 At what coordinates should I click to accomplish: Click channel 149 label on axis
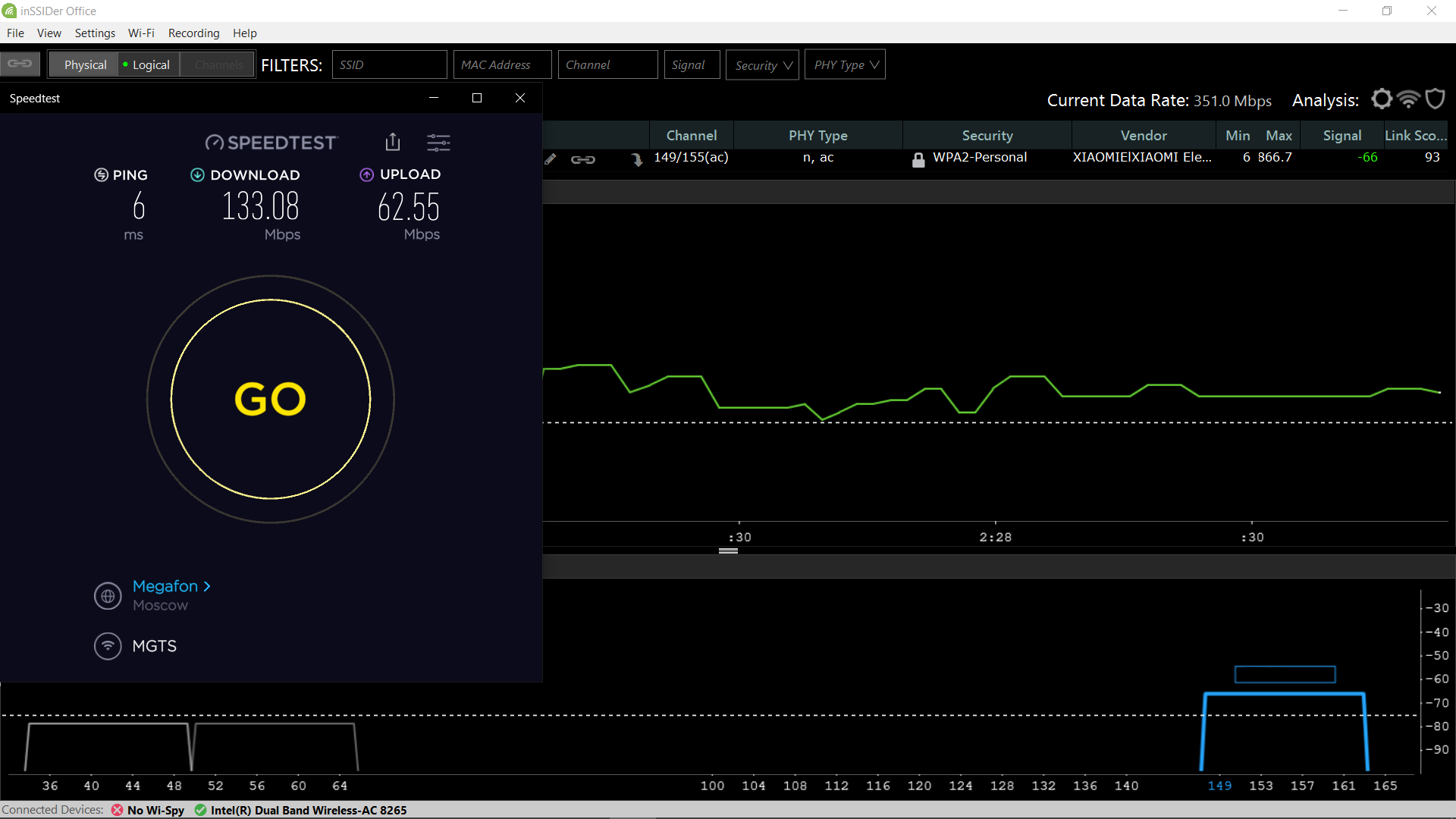(x=1219, y=786)
